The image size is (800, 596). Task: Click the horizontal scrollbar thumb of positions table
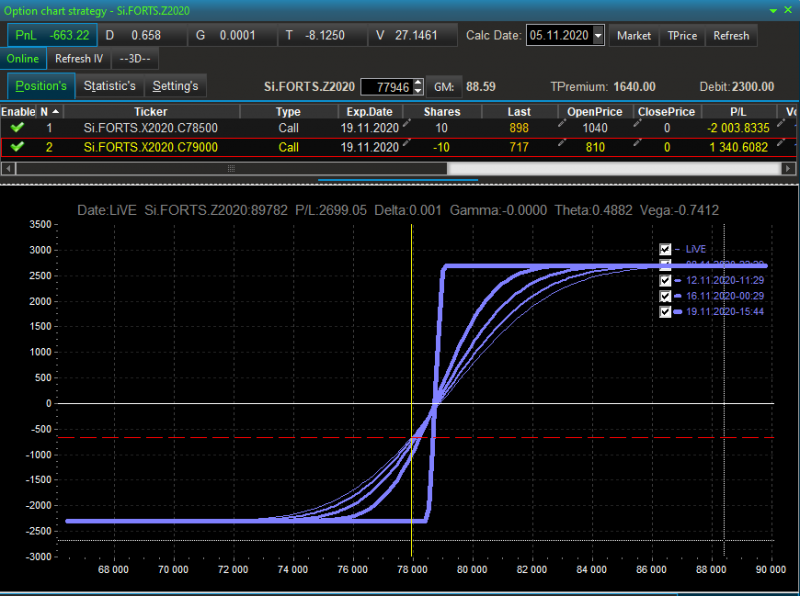232,168
